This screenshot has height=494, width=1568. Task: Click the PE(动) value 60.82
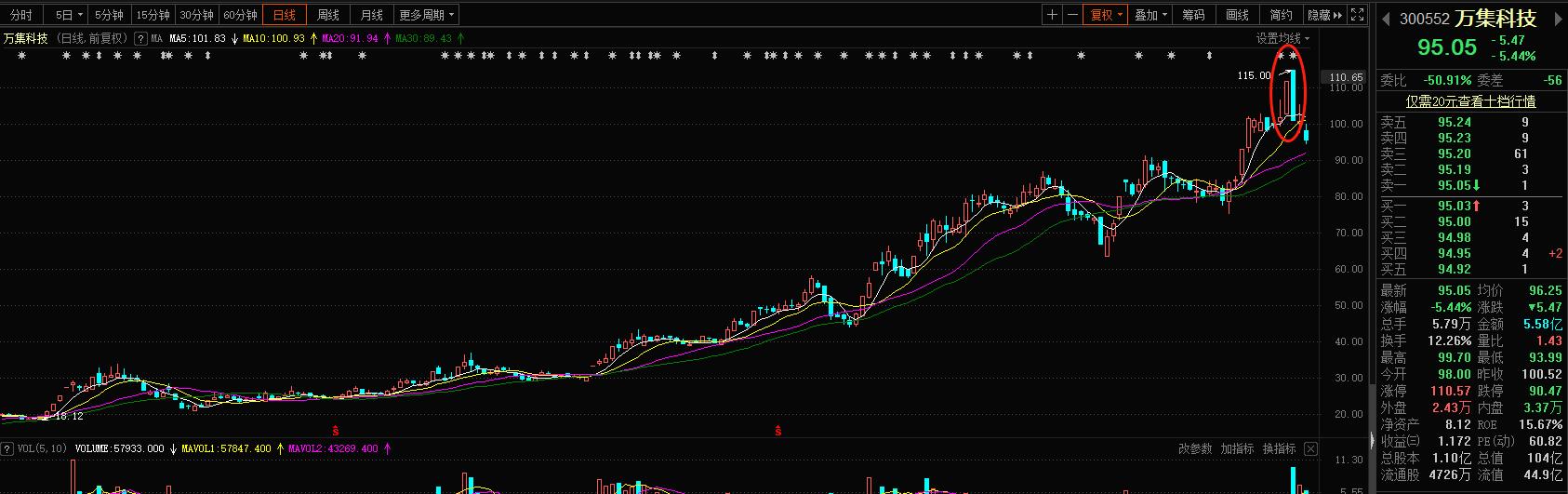(x=1544, y=442)
